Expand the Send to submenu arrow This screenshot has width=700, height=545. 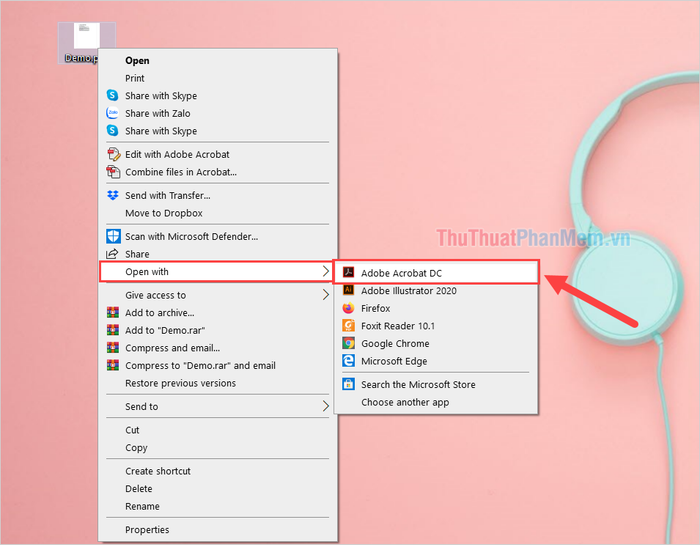326,406
